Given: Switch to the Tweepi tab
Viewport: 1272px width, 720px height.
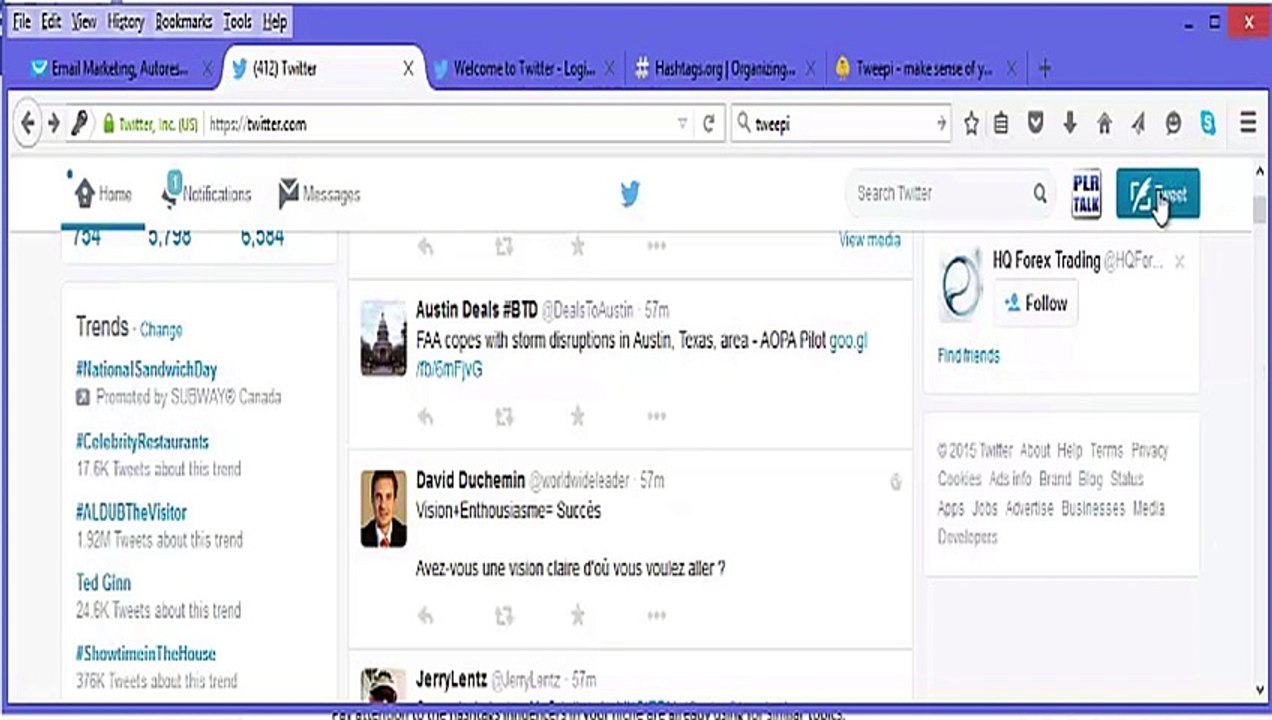Looking at the screenshot, I should [925, 69].
